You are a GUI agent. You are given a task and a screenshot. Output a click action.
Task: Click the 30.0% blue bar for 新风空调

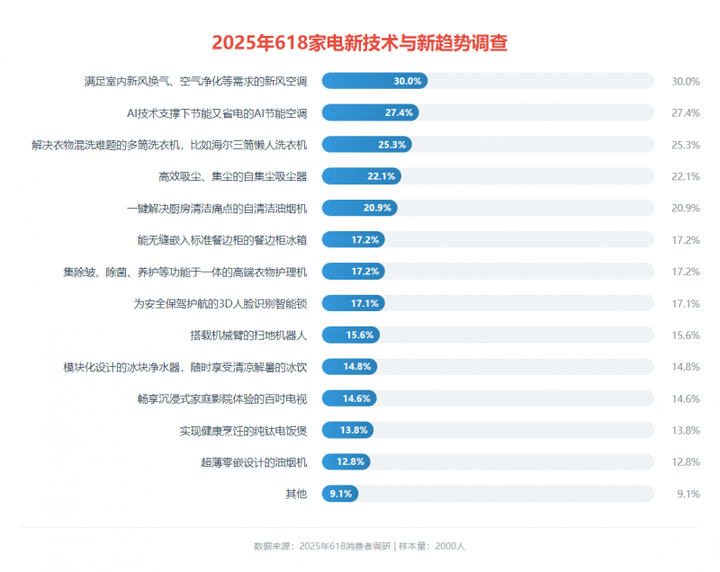click(375, 81)
